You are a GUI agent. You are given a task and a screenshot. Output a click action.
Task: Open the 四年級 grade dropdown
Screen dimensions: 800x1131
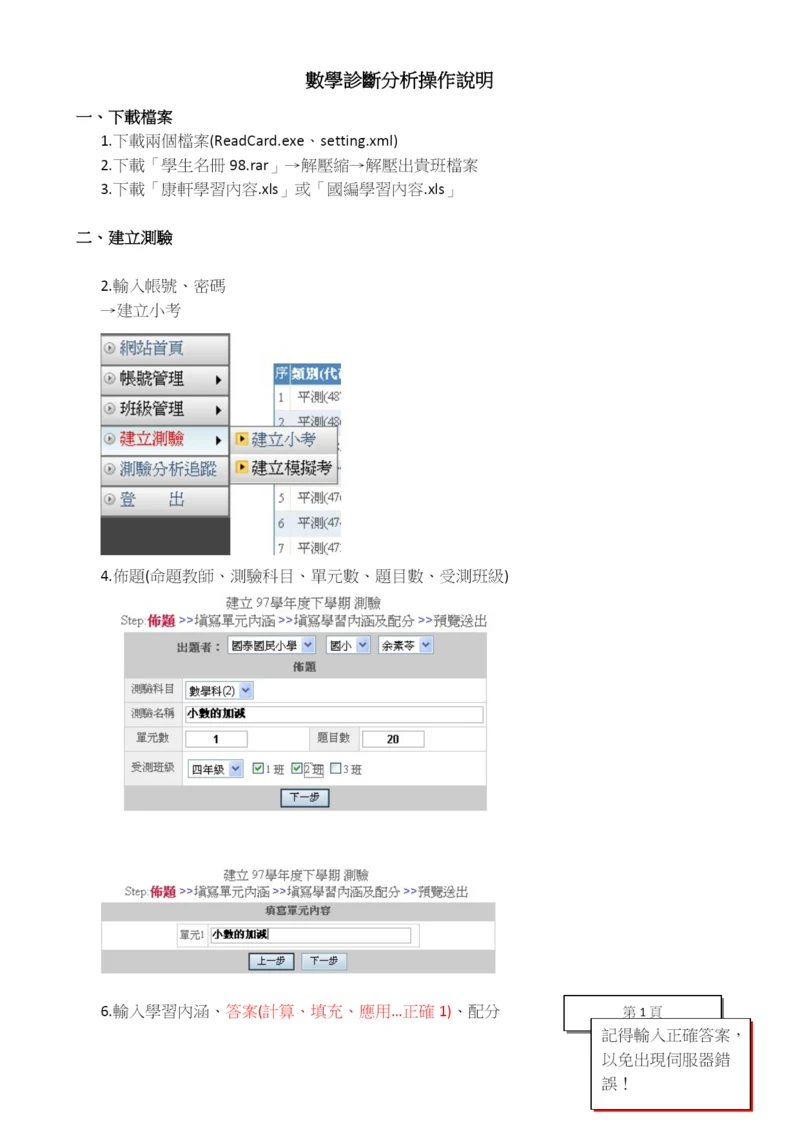(x=215, y=769)
